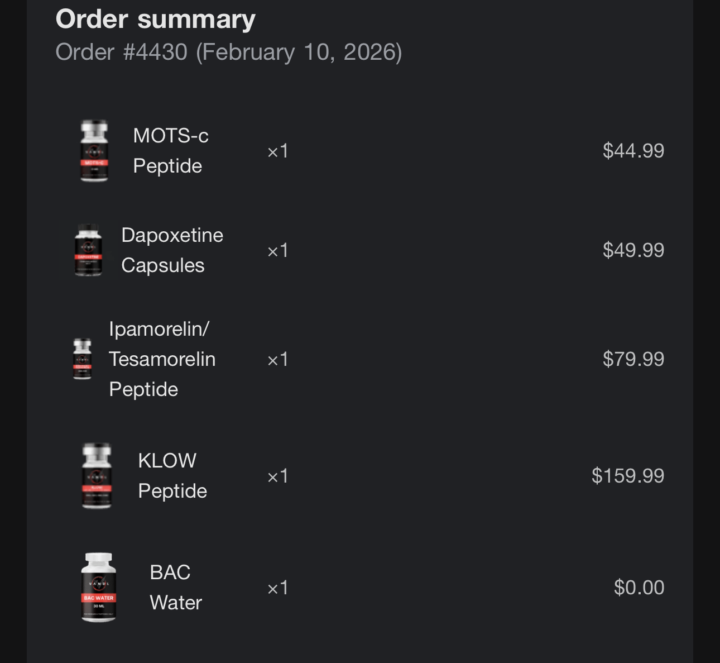
Task: Click the ×1 quantity beside MOTS-c Peptide
Action: 277,151
